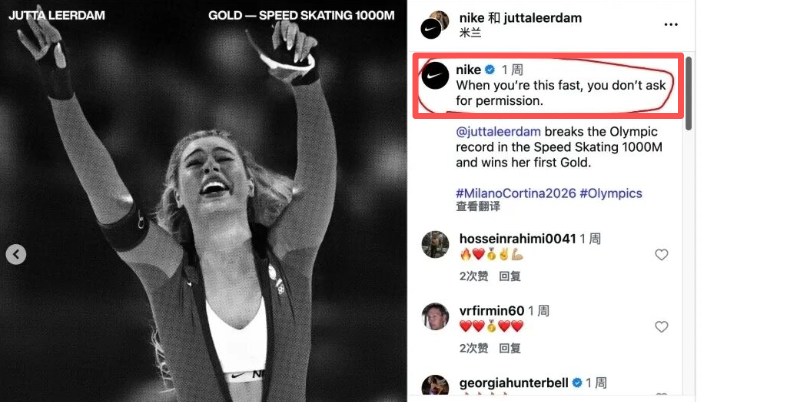Reply to vrfirmin60's comment using 回复
Screen dimensions: 792x402
(x=510, y=348)
